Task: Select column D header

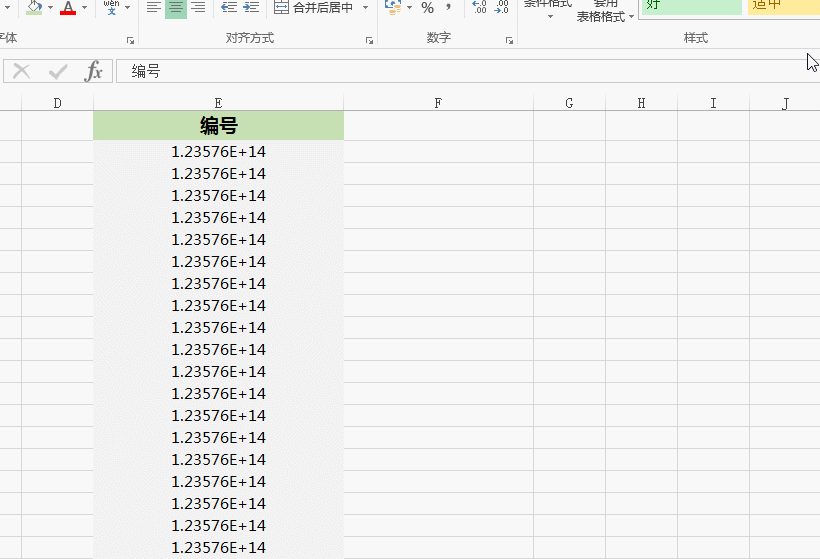Action: (58, 103)
